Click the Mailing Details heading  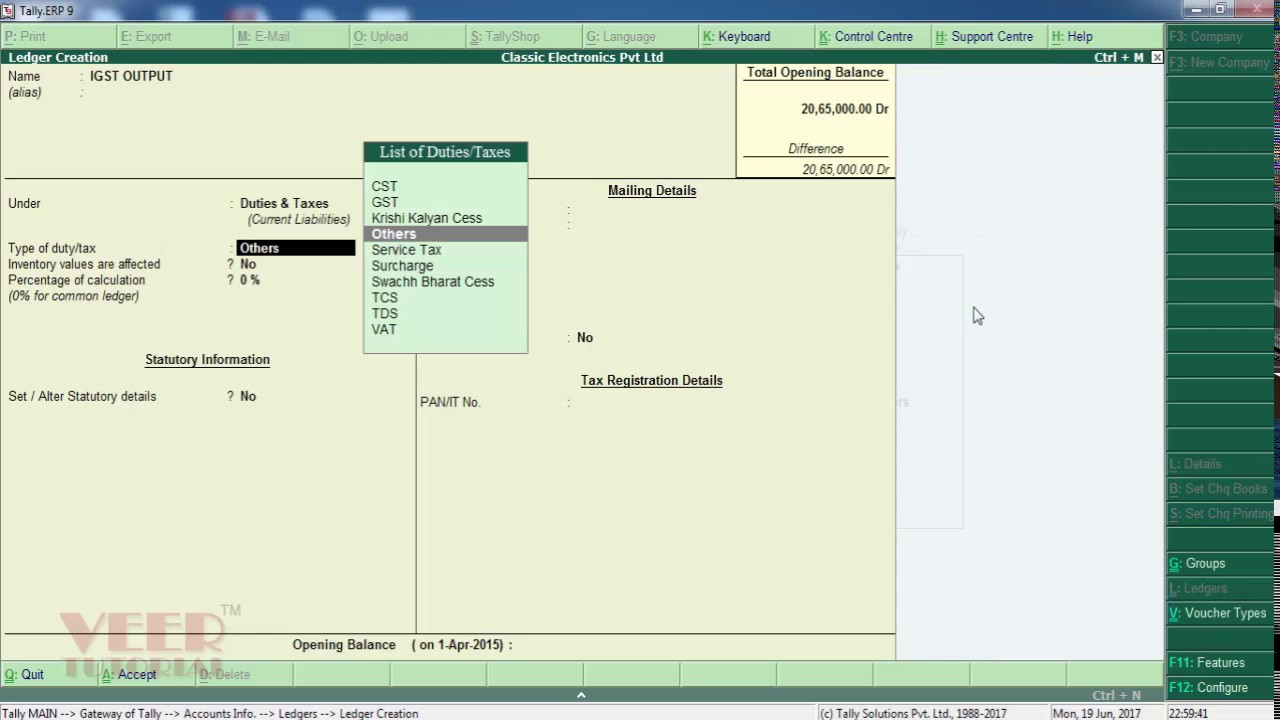tap(652, 191)
